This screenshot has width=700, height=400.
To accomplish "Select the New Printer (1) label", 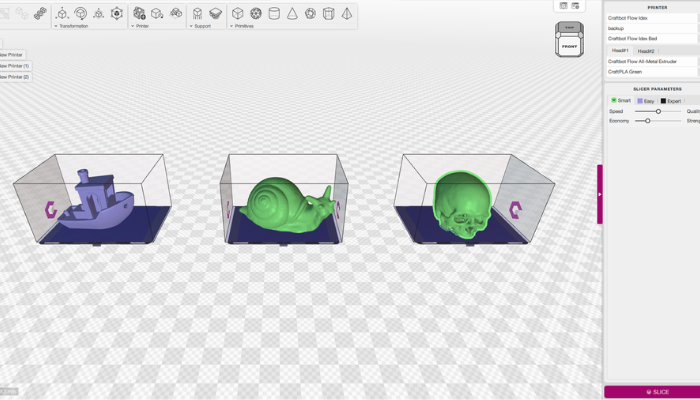I will point(14,66).
